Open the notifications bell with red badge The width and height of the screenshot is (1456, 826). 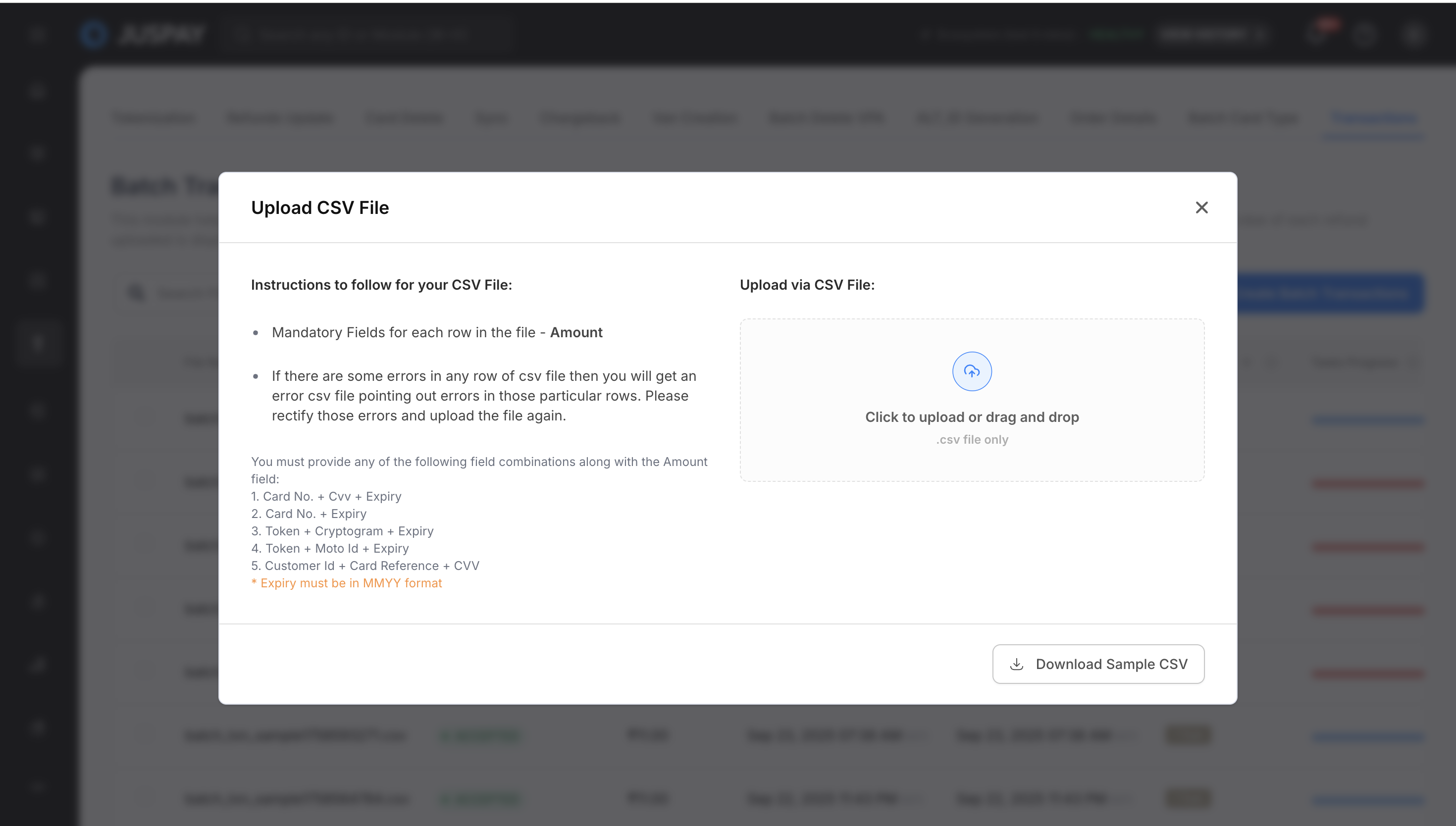coord(1317,34)
